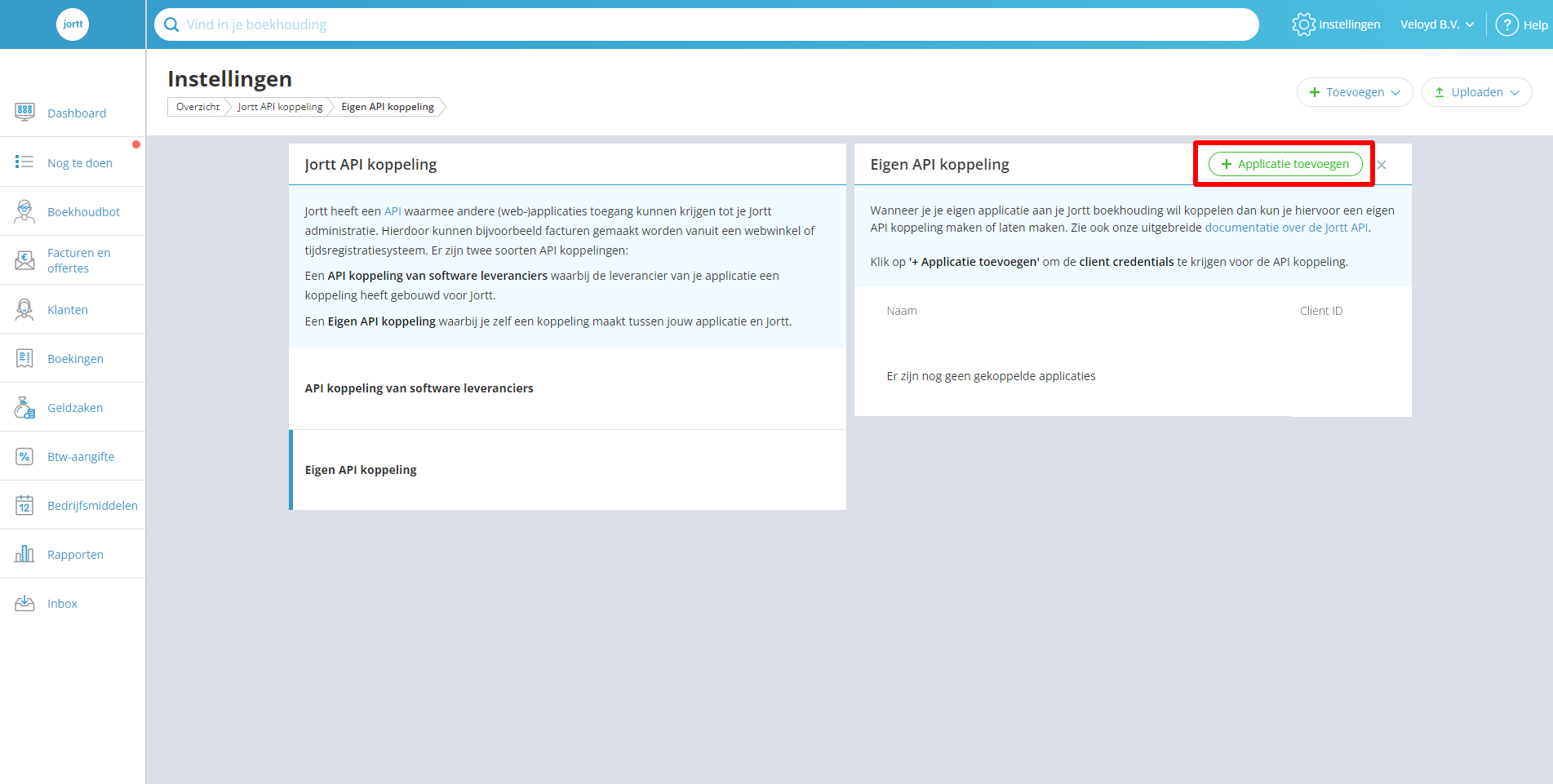
Task: Click the Geldzaken money bag icon
Action: click(x=24, y=407)
